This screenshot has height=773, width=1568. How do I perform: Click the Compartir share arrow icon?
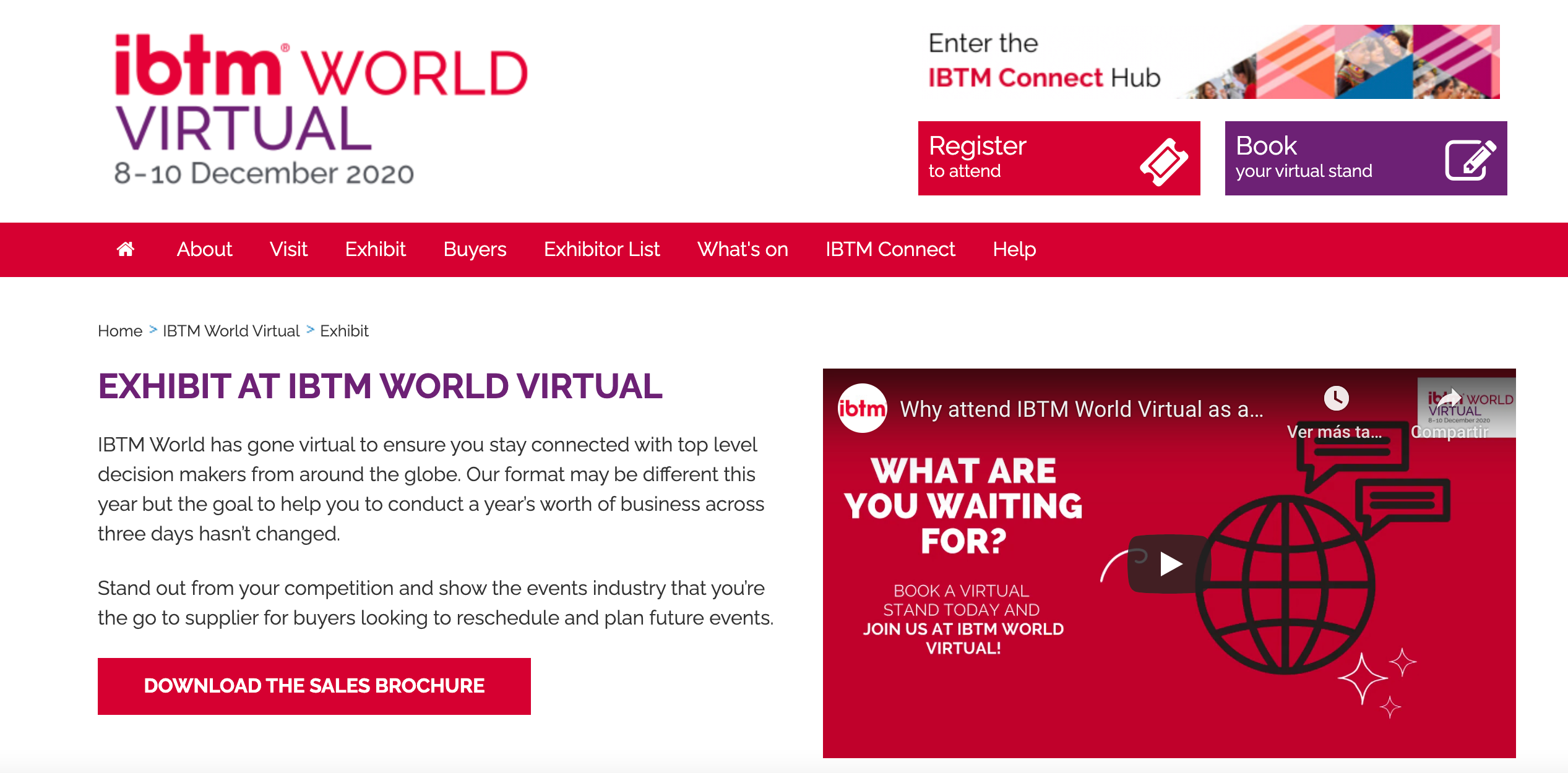pos(1450,397)
